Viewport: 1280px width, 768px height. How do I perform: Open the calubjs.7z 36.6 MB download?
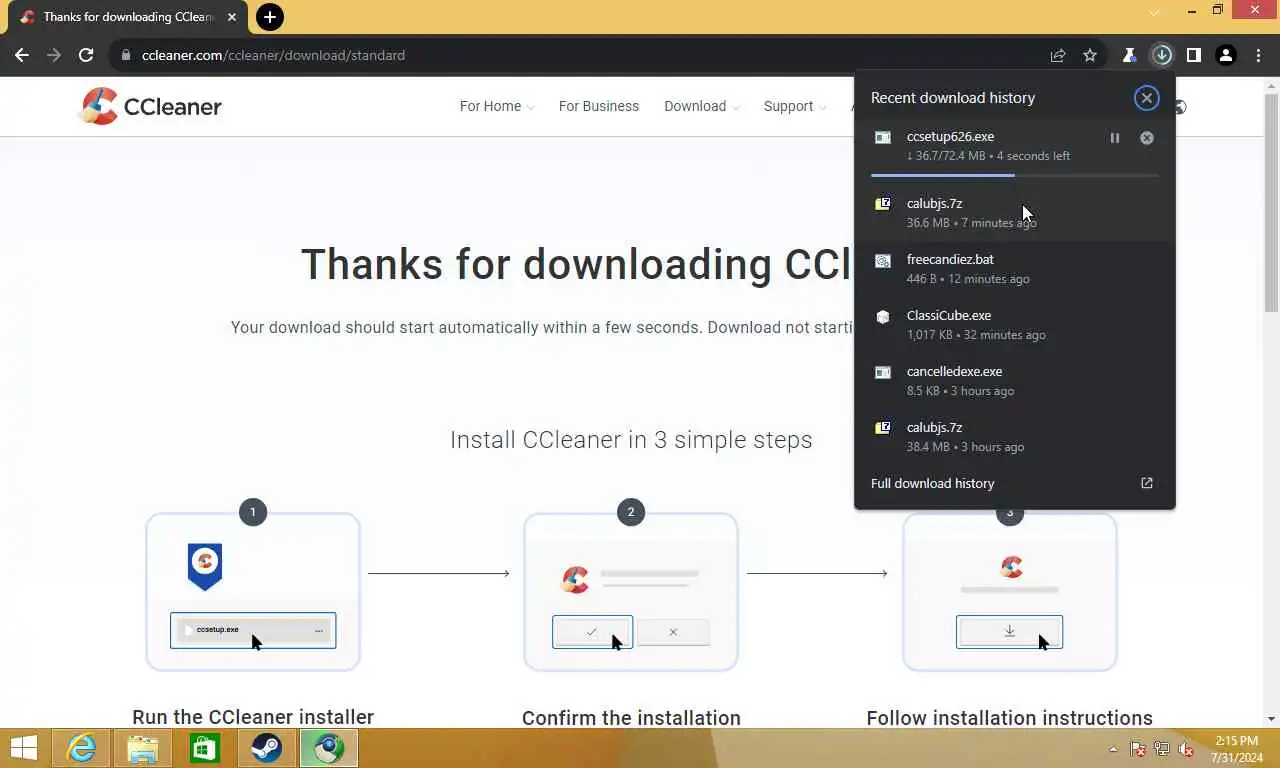pyautogui.click(x=1015, y=212)
